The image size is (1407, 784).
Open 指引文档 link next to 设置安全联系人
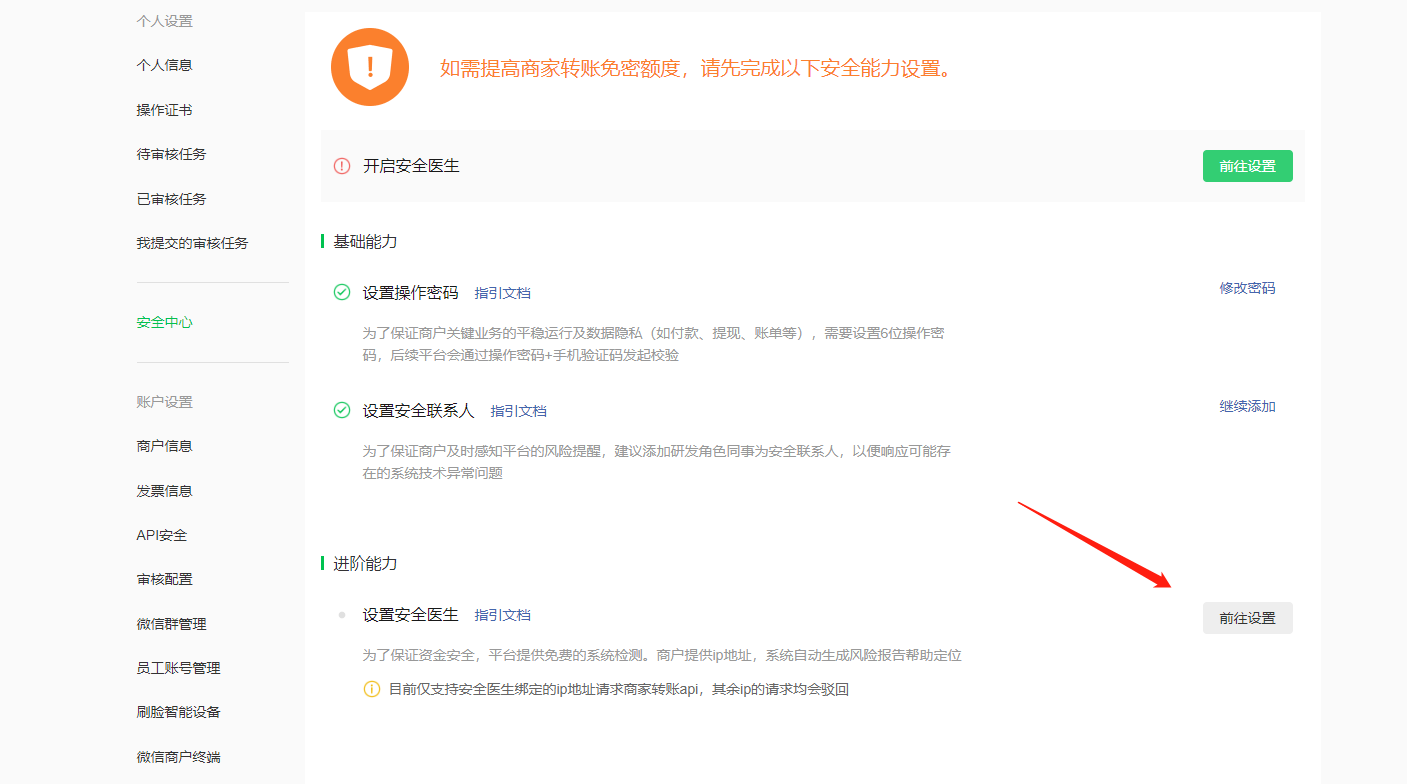point(518,411)
